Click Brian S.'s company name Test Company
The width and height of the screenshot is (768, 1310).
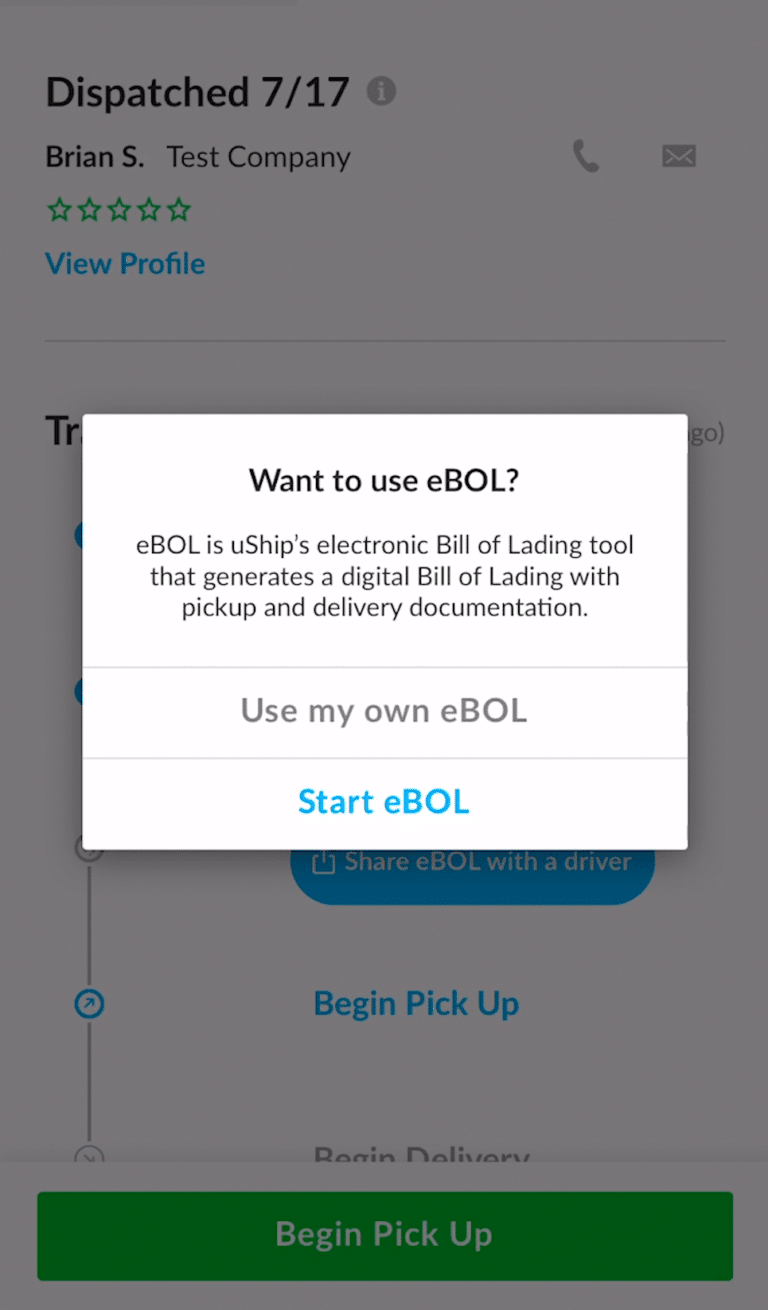point(258,156)
